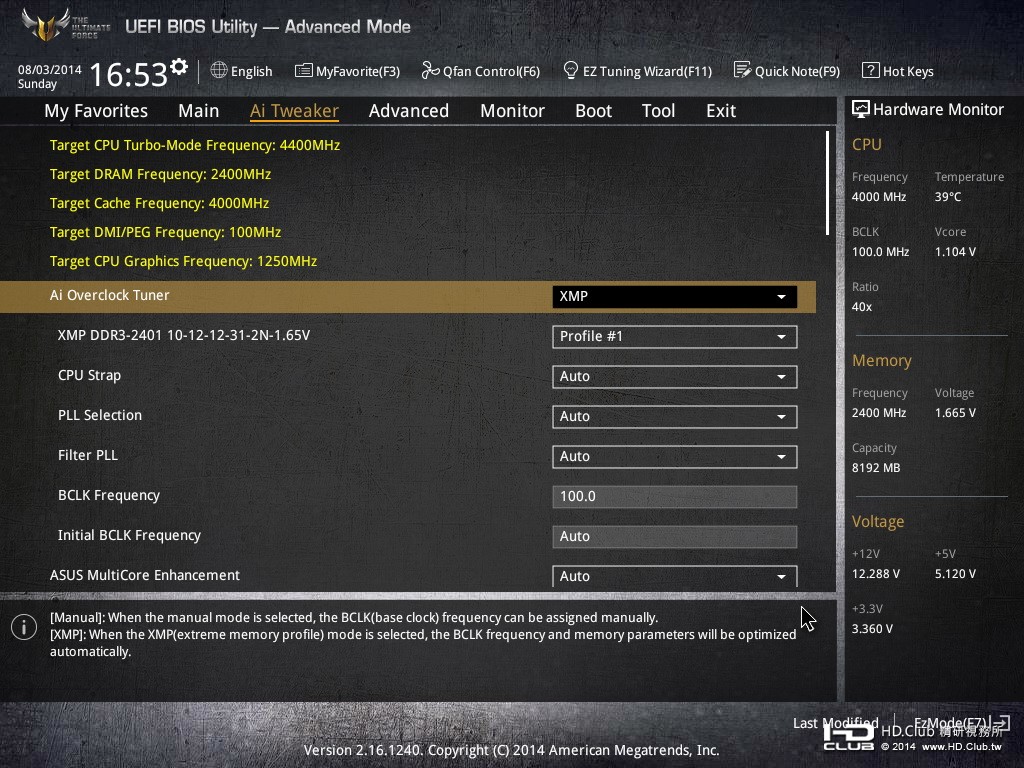Open Qfan Control(F6)
The height and width of the screenshot is (768, 1024).
(x=481, y=71)
